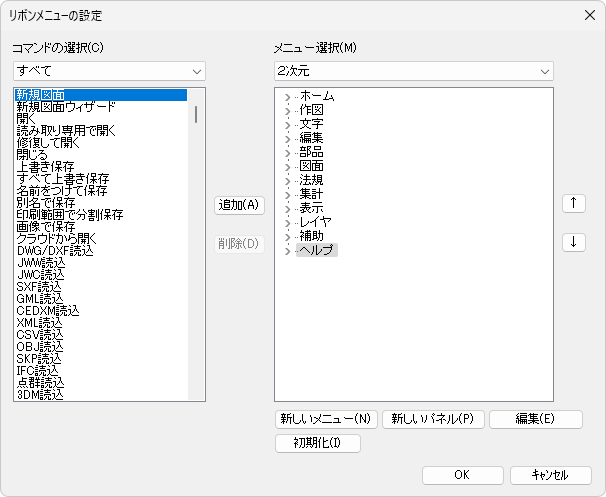This screenshot has width=606, height=497.
Task: Expand the ホーム tree node
Action: coord(287,97)
